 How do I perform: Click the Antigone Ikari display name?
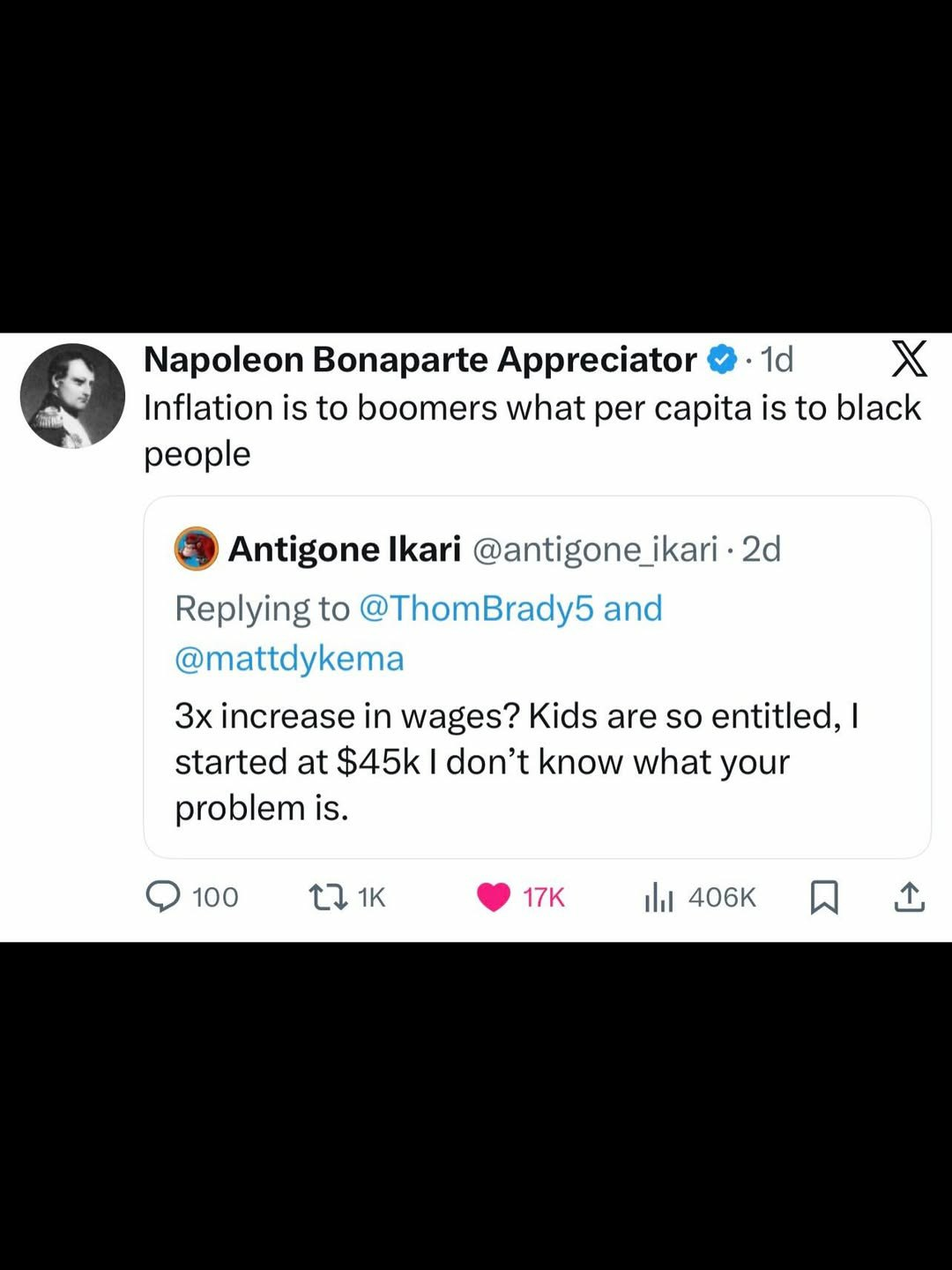[x=345, y=549]
